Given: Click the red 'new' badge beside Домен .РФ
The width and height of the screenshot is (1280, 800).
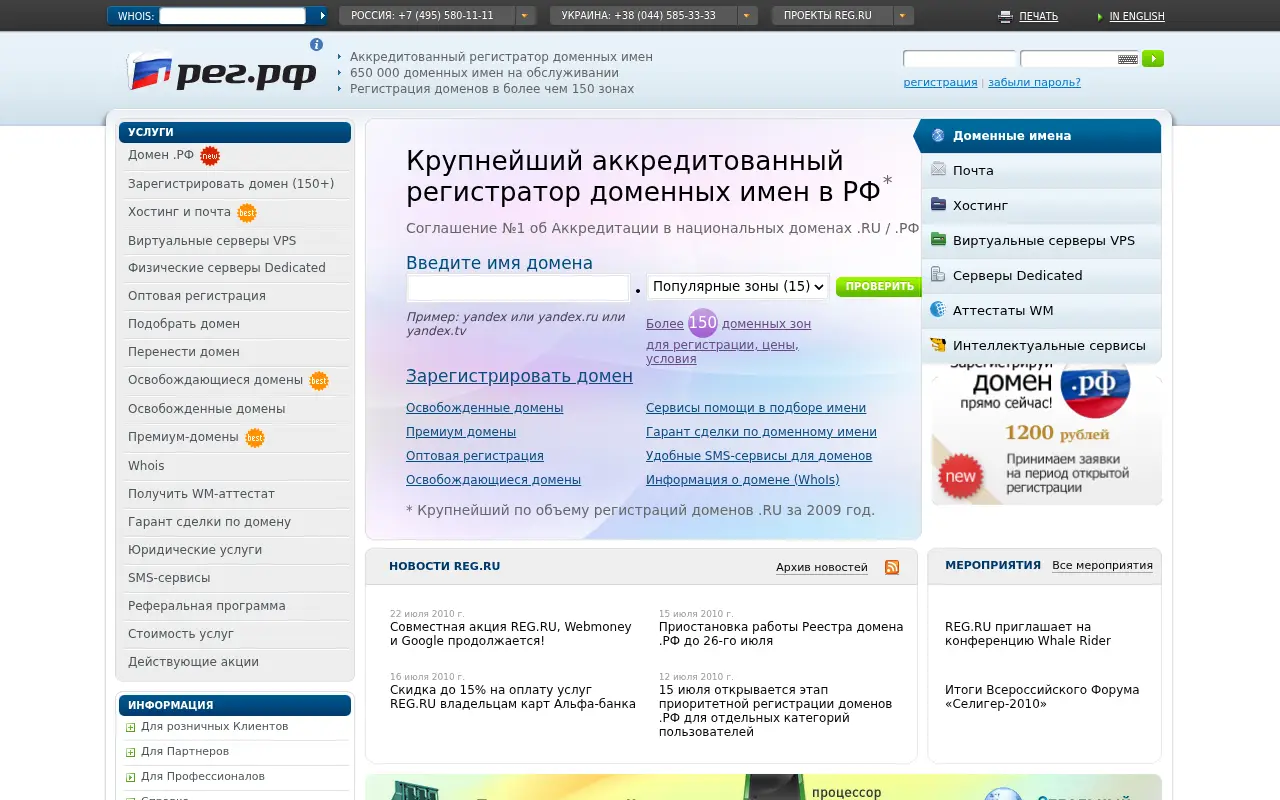Looking at the screenshot, I should (x=210, y=156).
